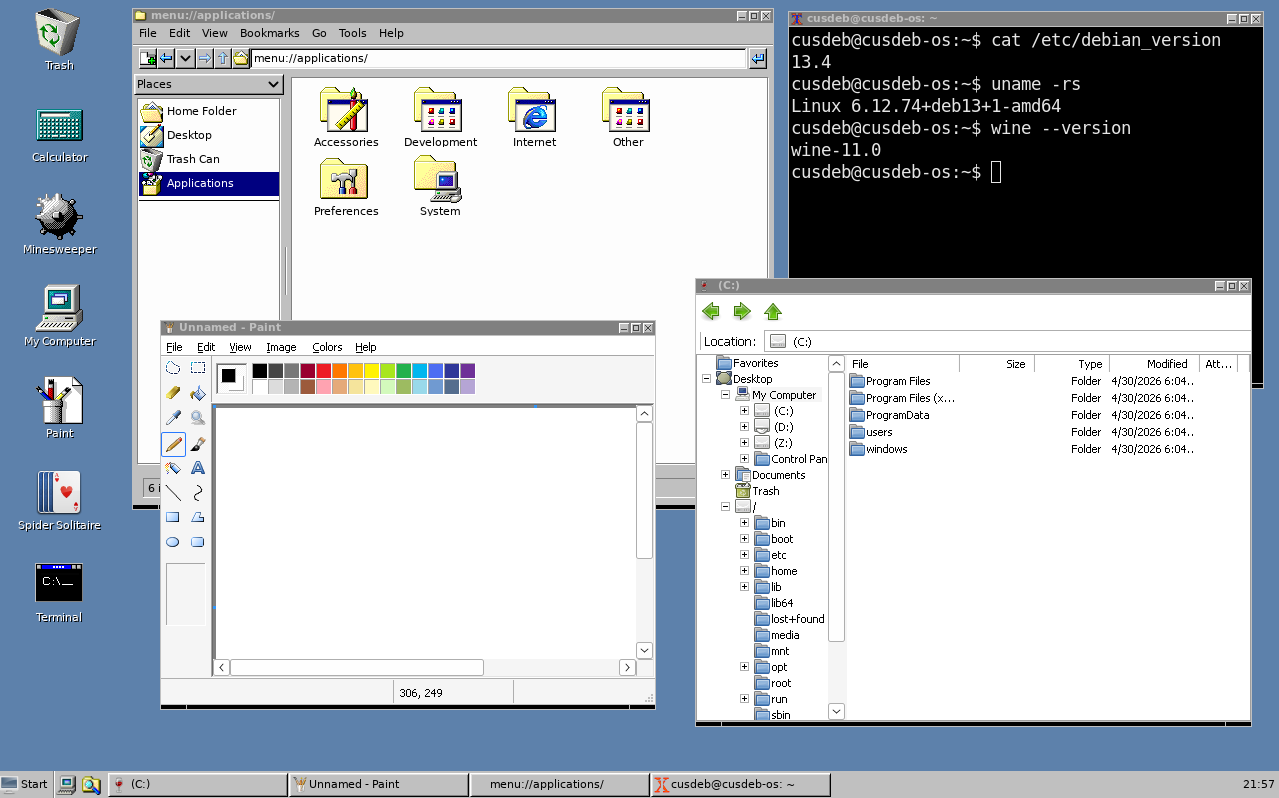Screen dimensions: 1279x798
Task: Pick the Fill bucket tool in Paint
Action: (198, 393)
